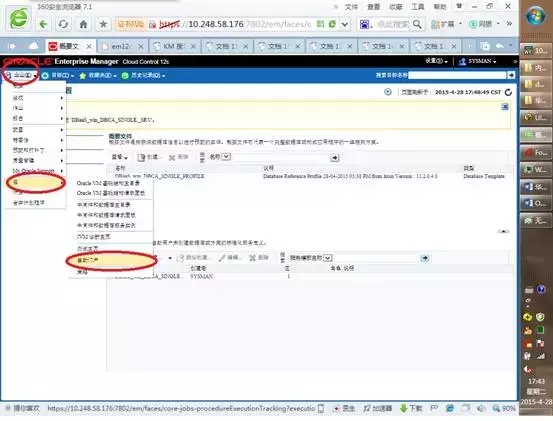Open the 帮助 browser menu

(x=440, y=7)
